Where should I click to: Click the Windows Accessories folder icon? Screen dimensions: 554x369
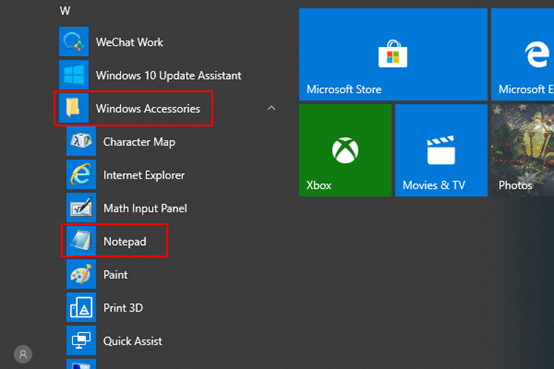pos(74,108)
